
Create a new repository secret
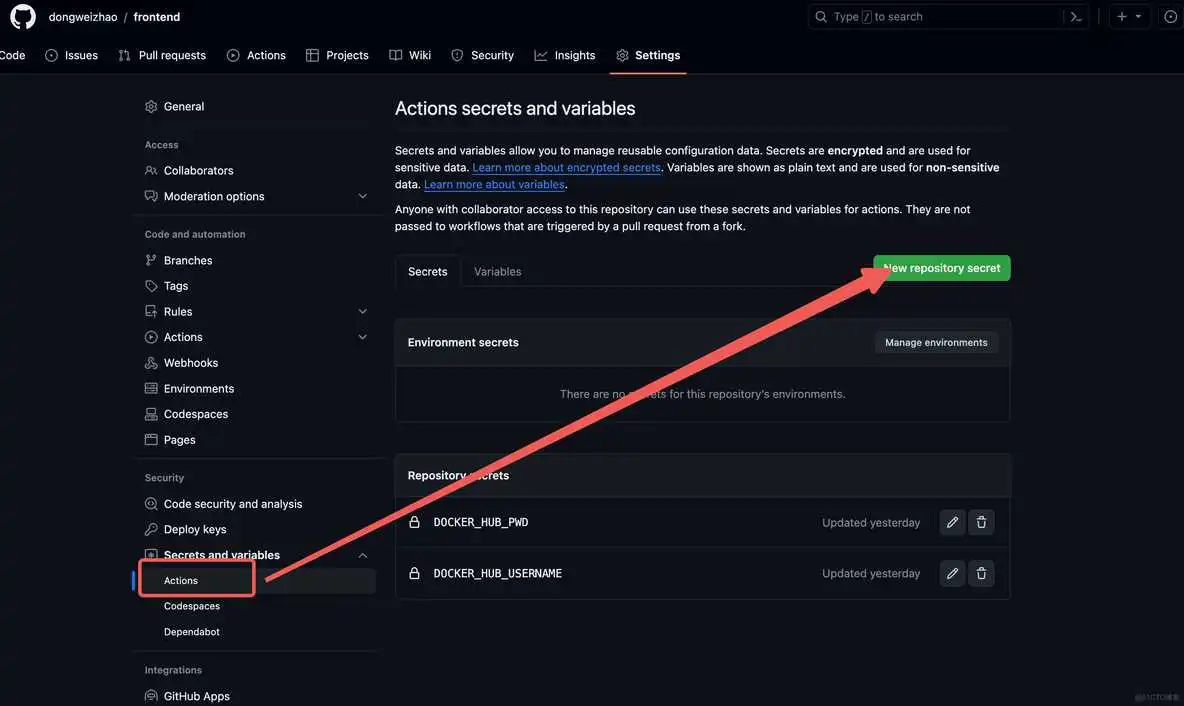pyautogui.click(x=941, y=267)
